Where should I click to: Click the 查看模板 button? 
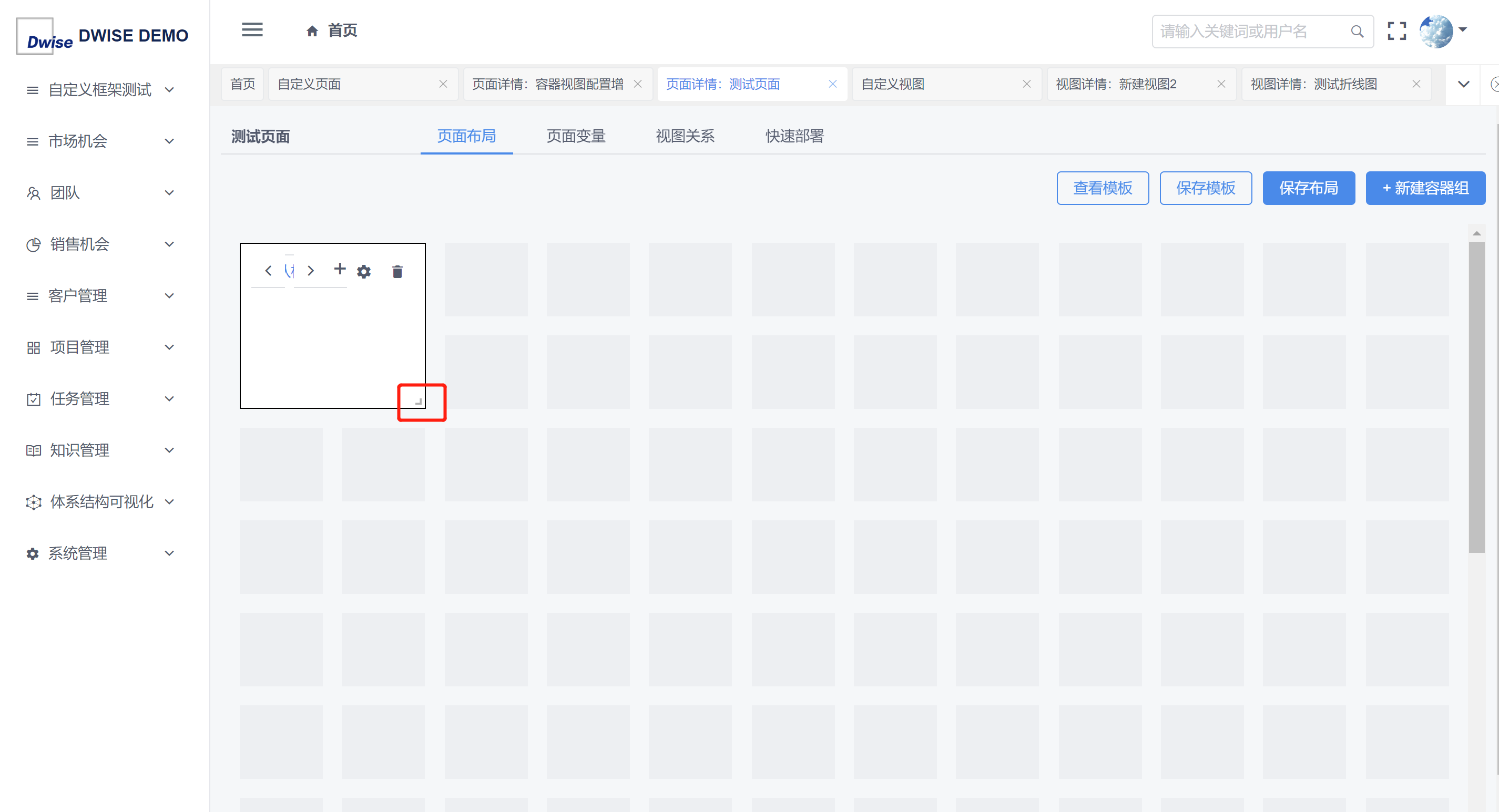coord(1103,188)
